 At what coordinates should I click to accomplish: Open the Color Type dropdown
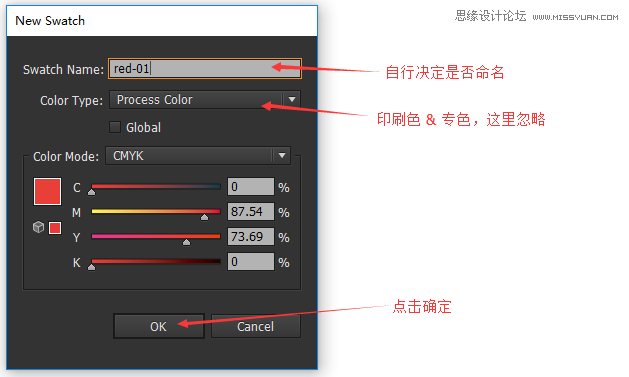[x=205, y=99]
